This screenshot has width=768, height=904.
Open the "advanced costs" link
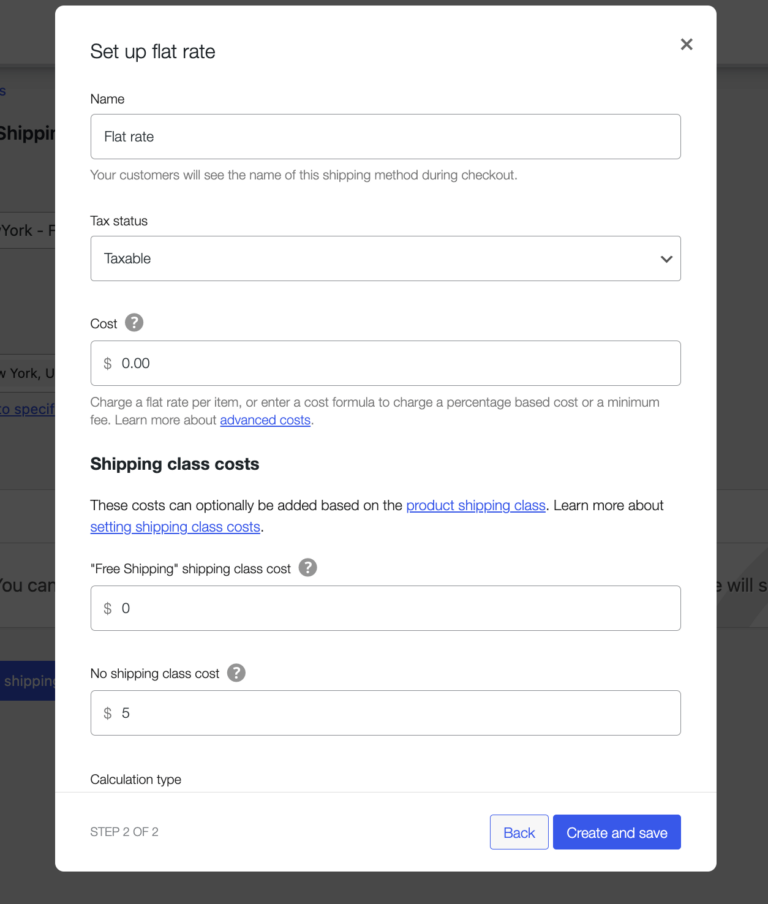[264, 419]
